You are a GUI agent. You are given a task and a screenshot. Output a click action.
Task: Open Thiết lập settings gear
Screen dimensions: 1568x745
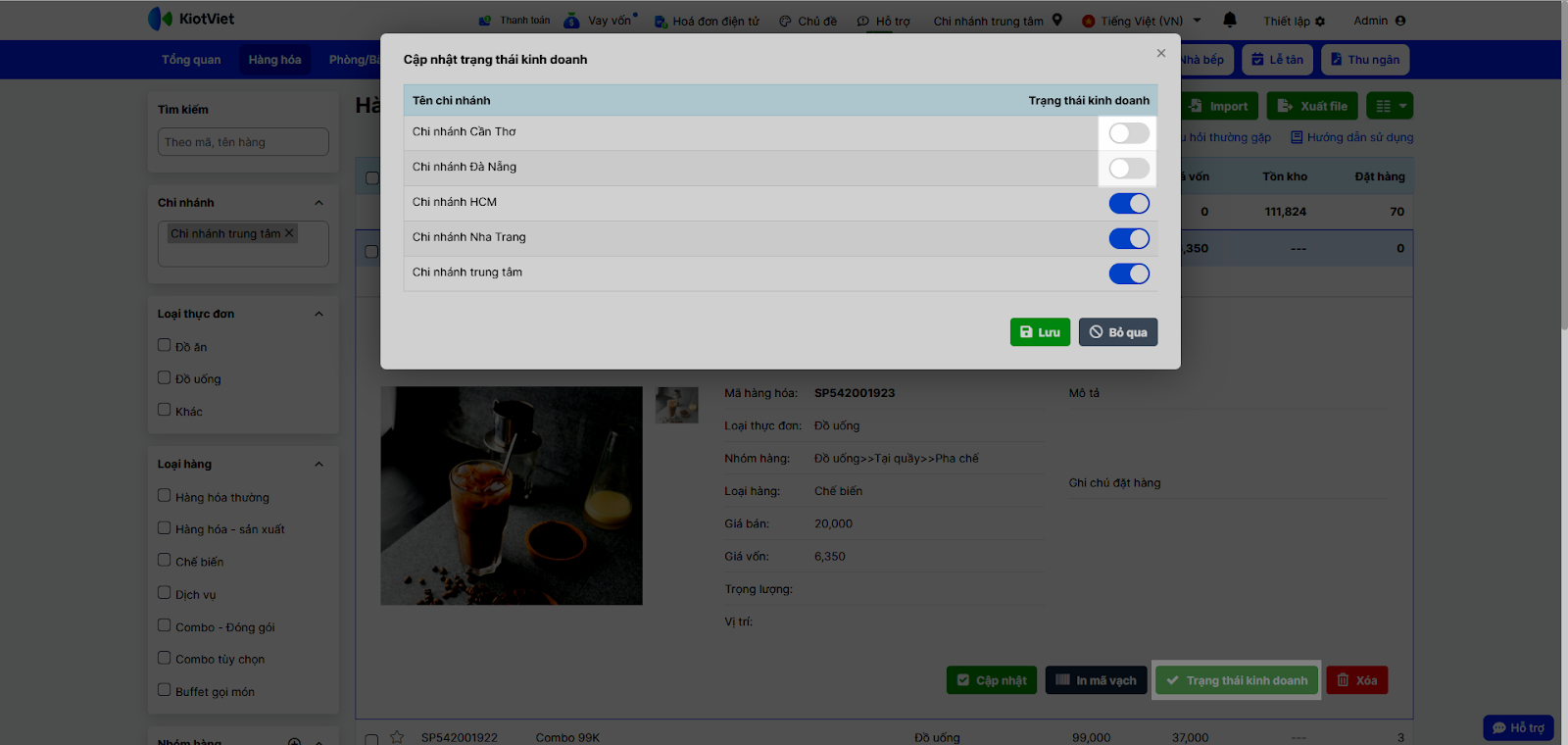click(x=1295, y=21)
